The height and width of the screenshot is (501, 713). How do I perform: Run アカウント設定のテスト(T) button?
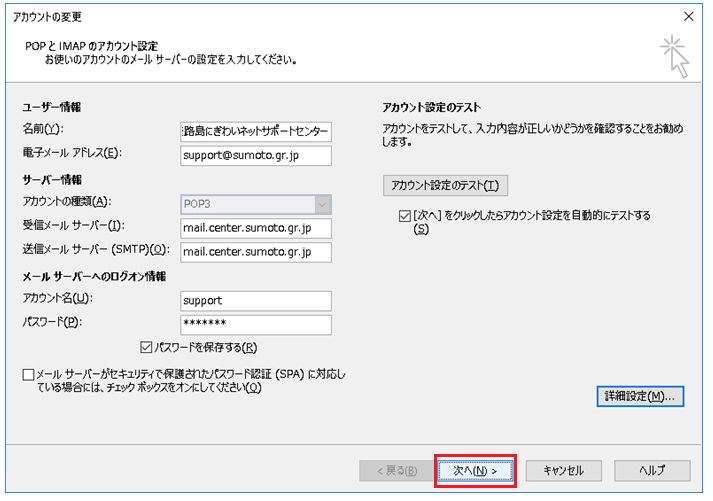click(445, 185)
